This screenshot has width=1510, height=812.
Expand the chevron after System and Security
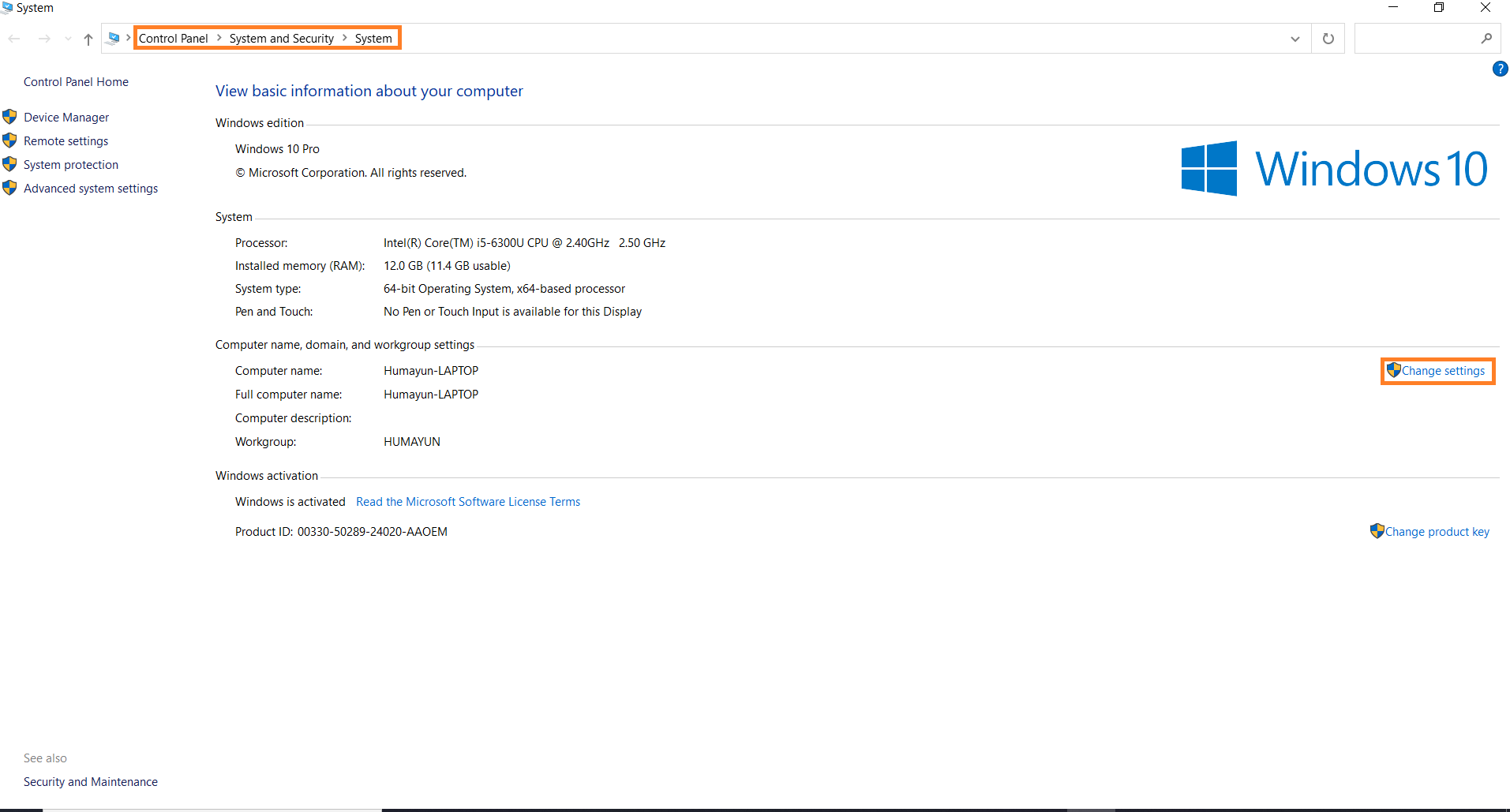345,38
